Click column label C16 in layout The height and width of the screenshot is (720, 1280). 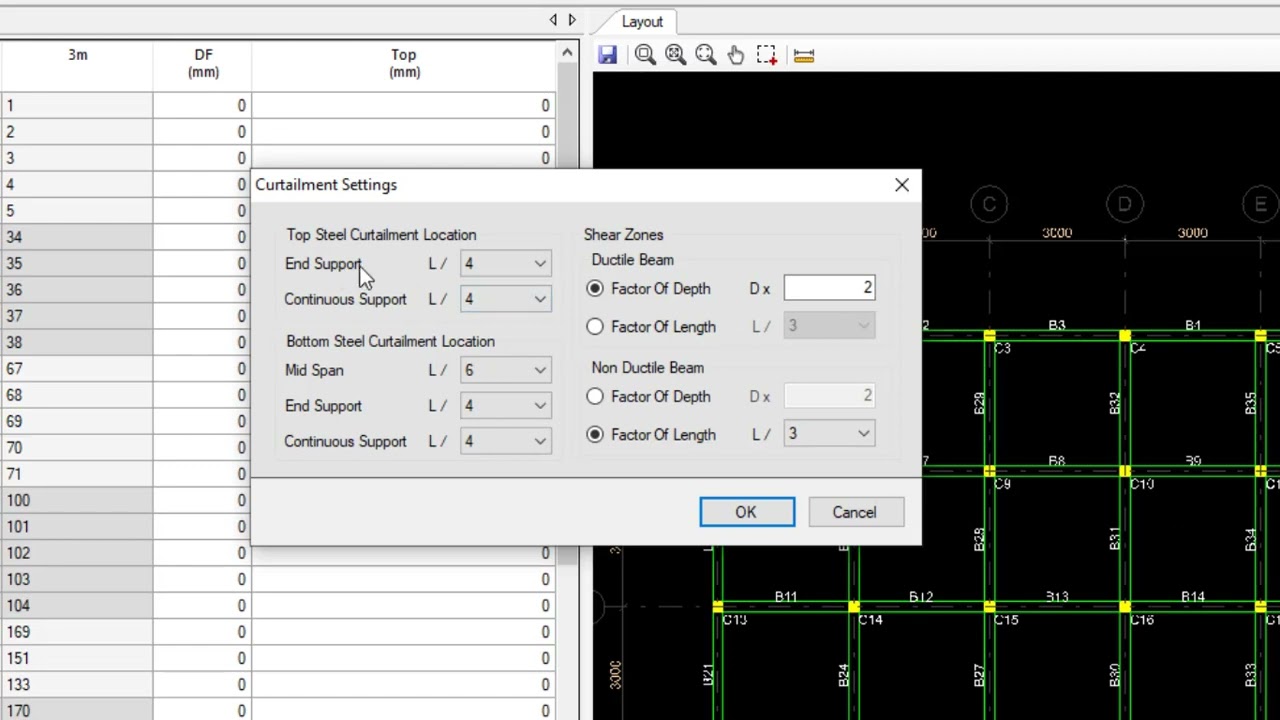click(1142, 620)
